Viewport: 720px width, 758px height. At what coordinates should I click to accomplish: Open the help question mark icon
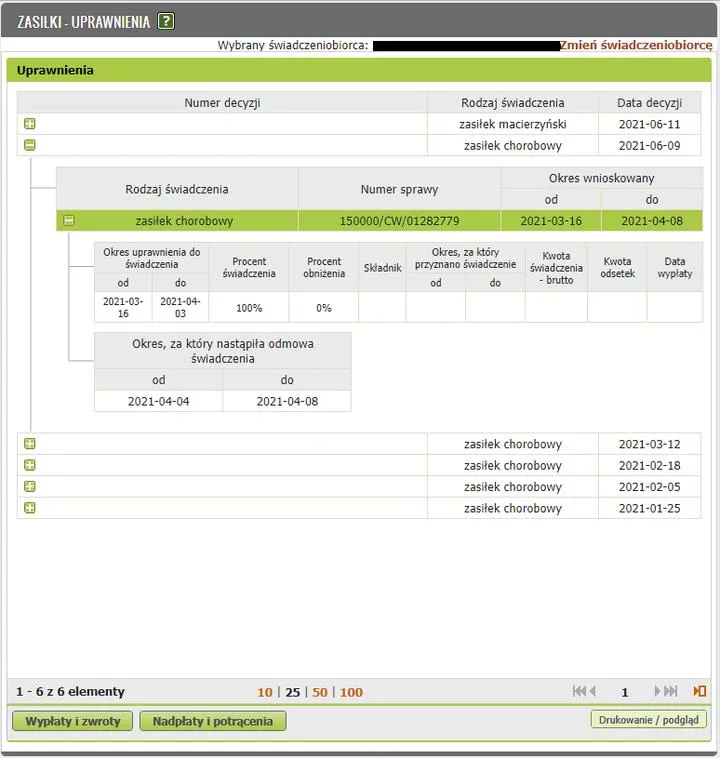[166, 21]
